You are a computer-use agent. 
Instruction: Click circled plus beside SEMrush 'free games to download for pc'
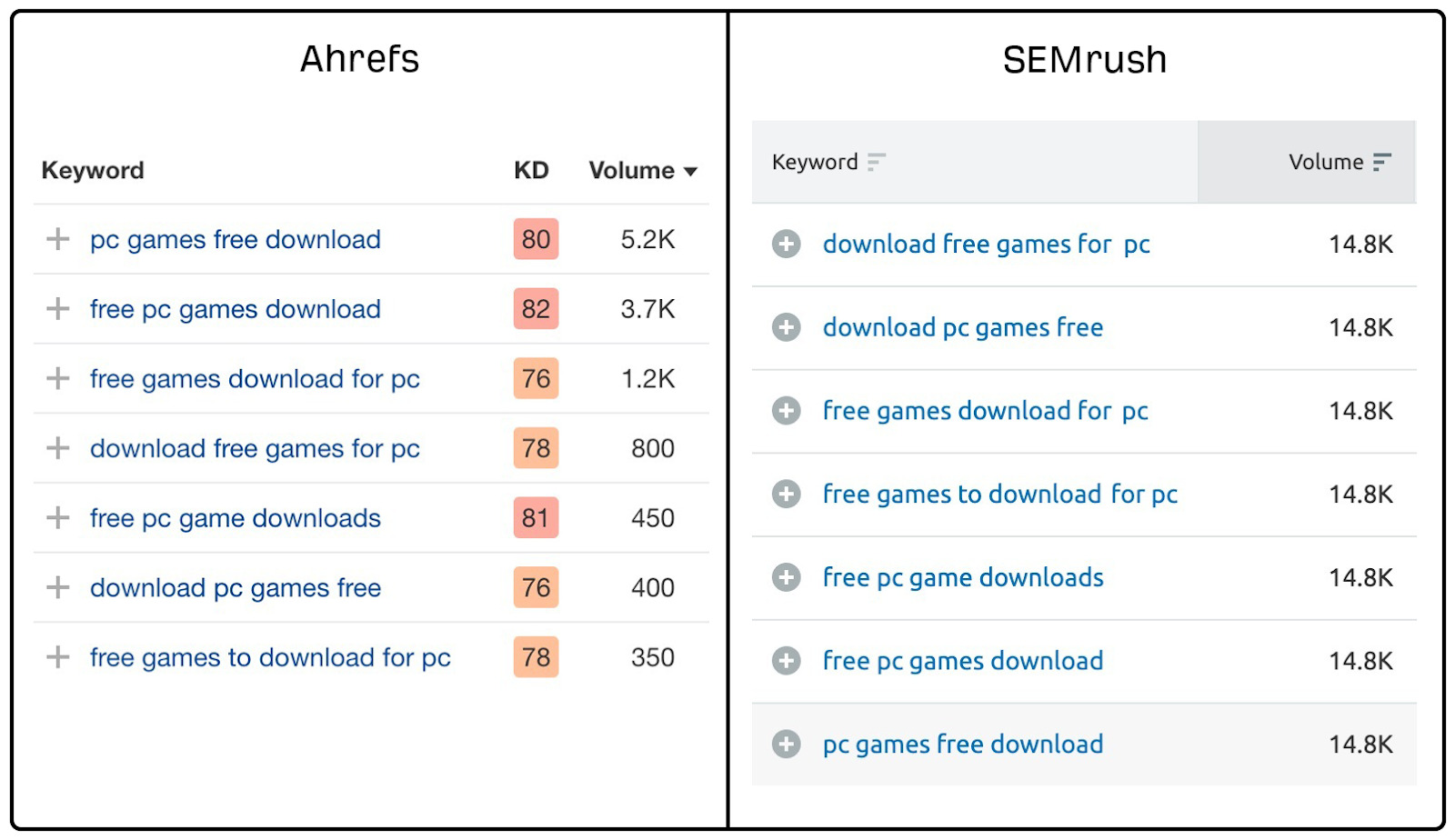[x=787, y=494]
